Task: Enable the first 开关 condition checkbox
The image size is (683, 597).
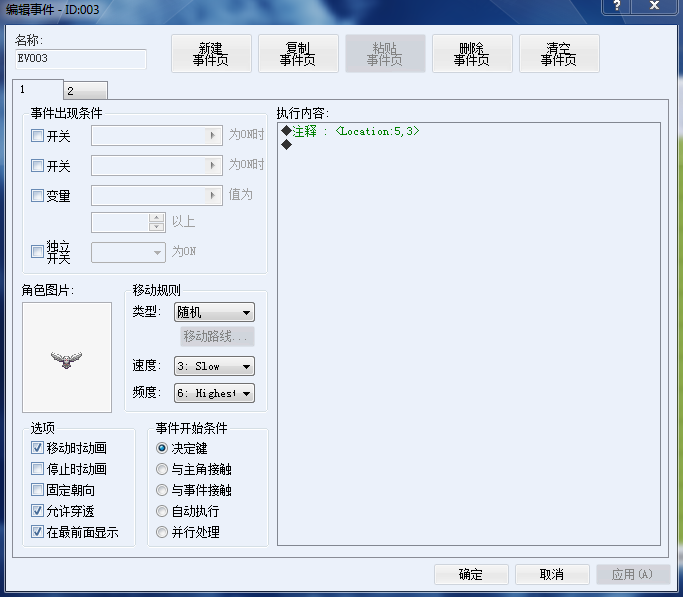Action: coord(37,136)
